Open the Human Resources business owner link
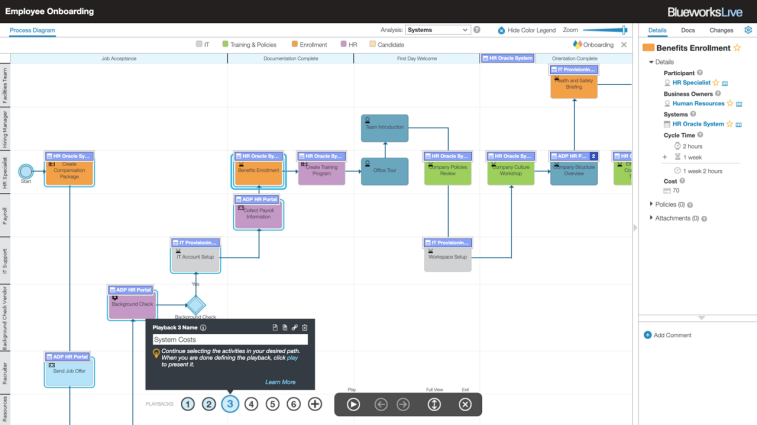Viewport: 757px width, 425px height. pos(698,103)
